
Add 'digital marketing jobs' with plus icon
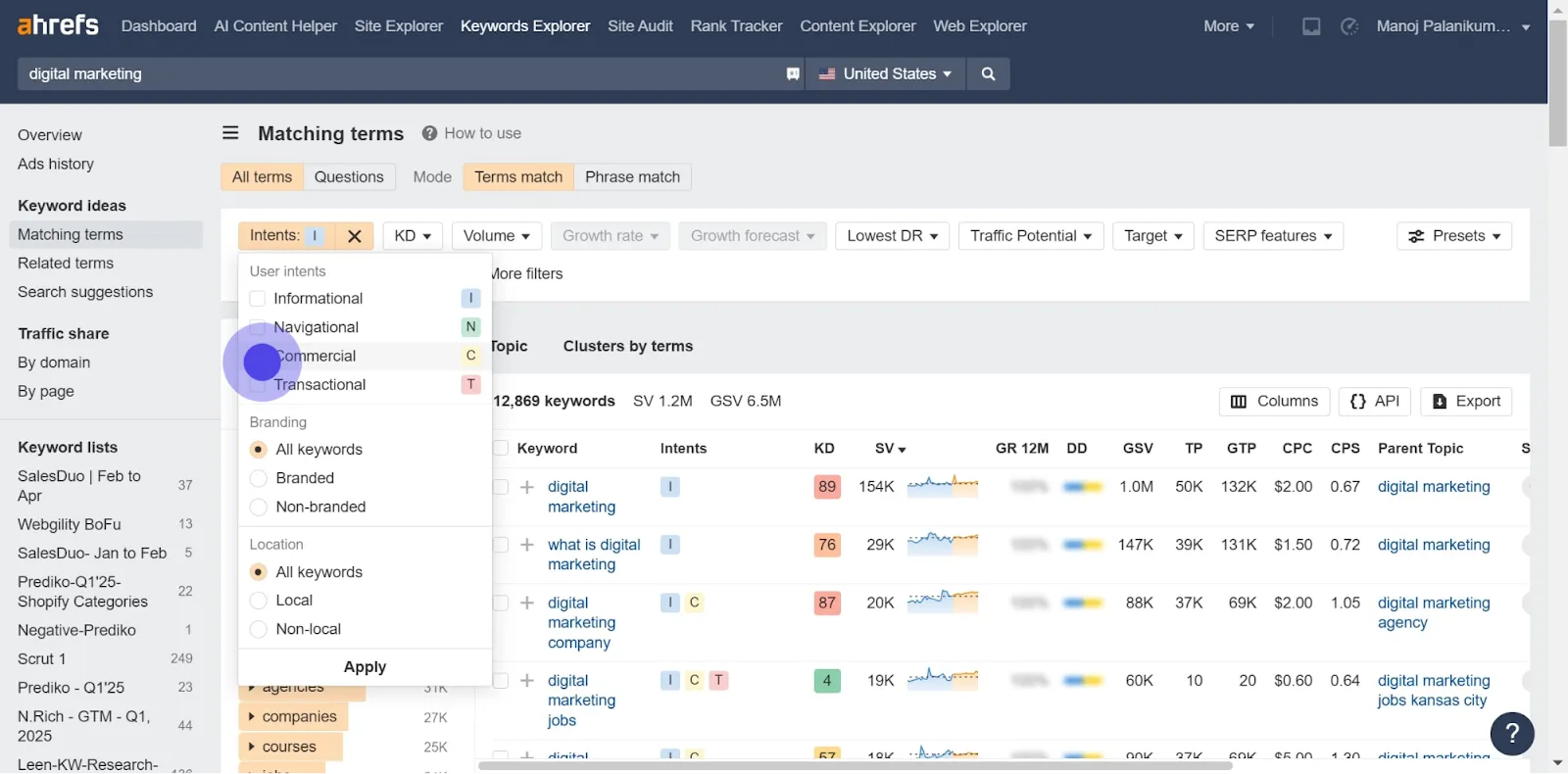coord(527,680)
